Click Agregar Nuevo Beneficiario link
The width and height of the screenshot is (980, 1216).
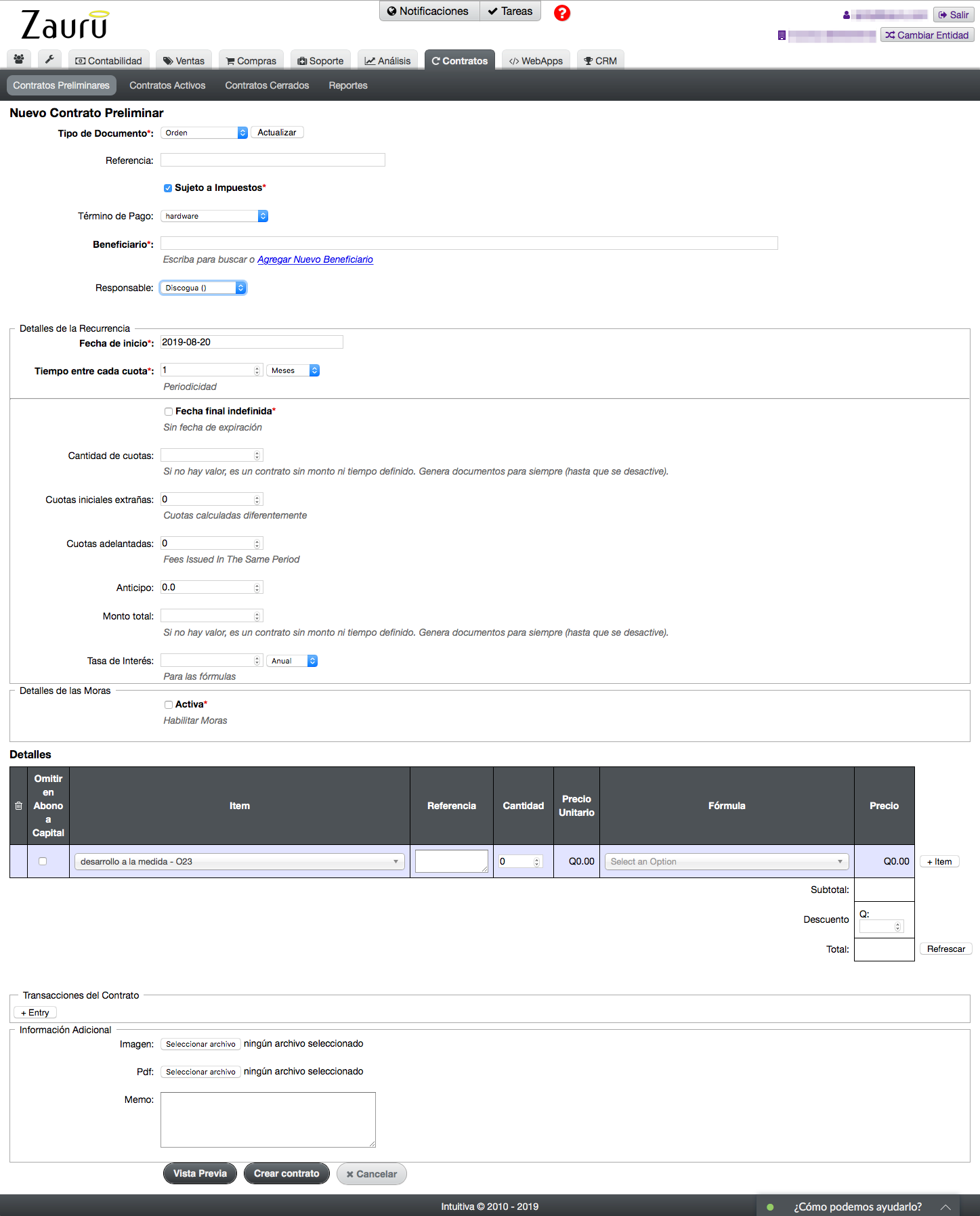[315, 259]
